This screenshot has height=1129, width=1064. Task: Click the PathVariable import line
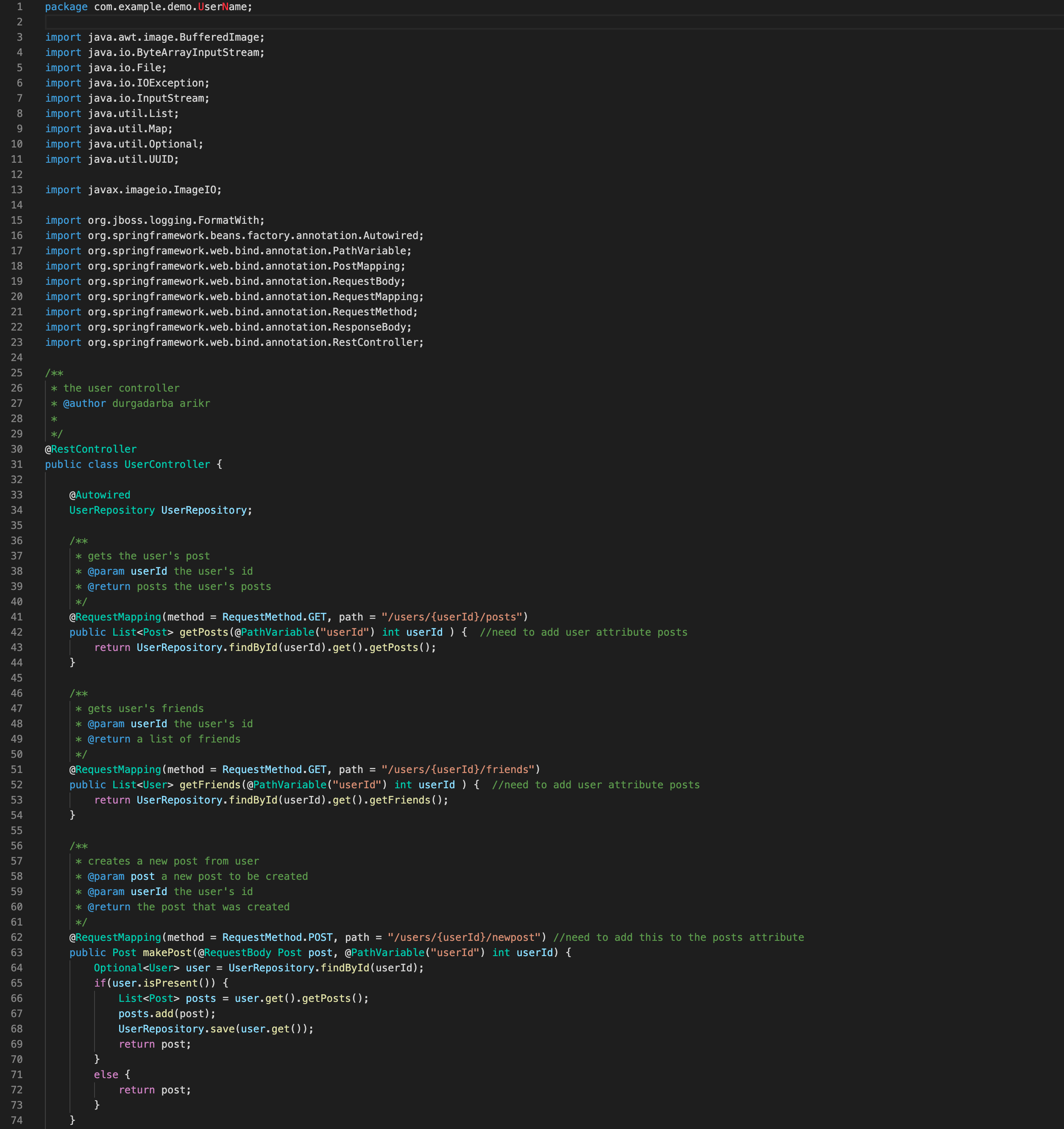point(228,251)
